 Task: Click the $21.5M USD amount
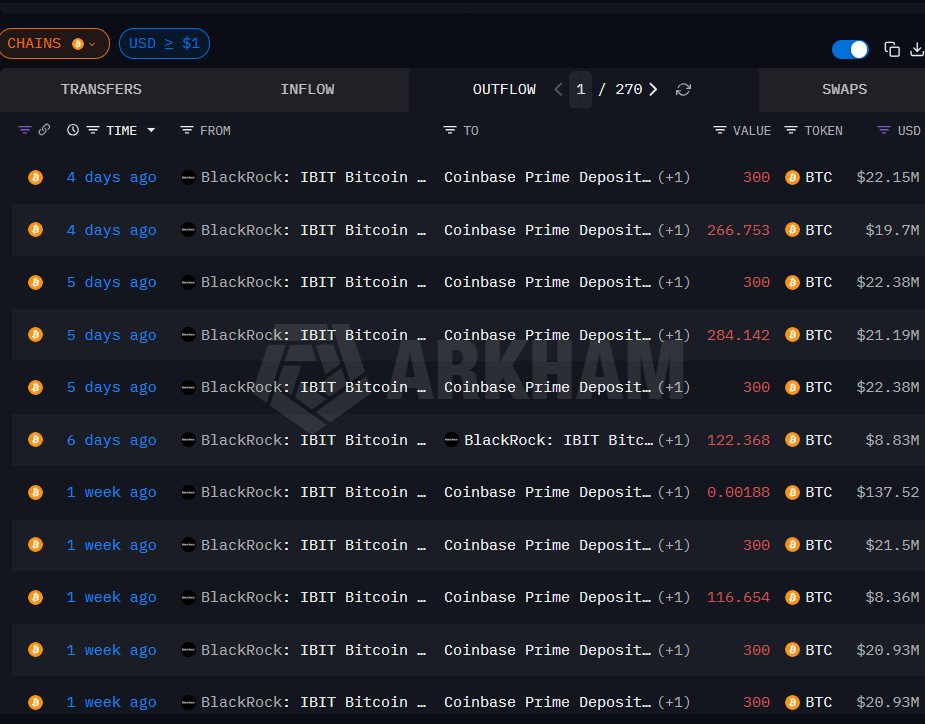click(892, 545)
